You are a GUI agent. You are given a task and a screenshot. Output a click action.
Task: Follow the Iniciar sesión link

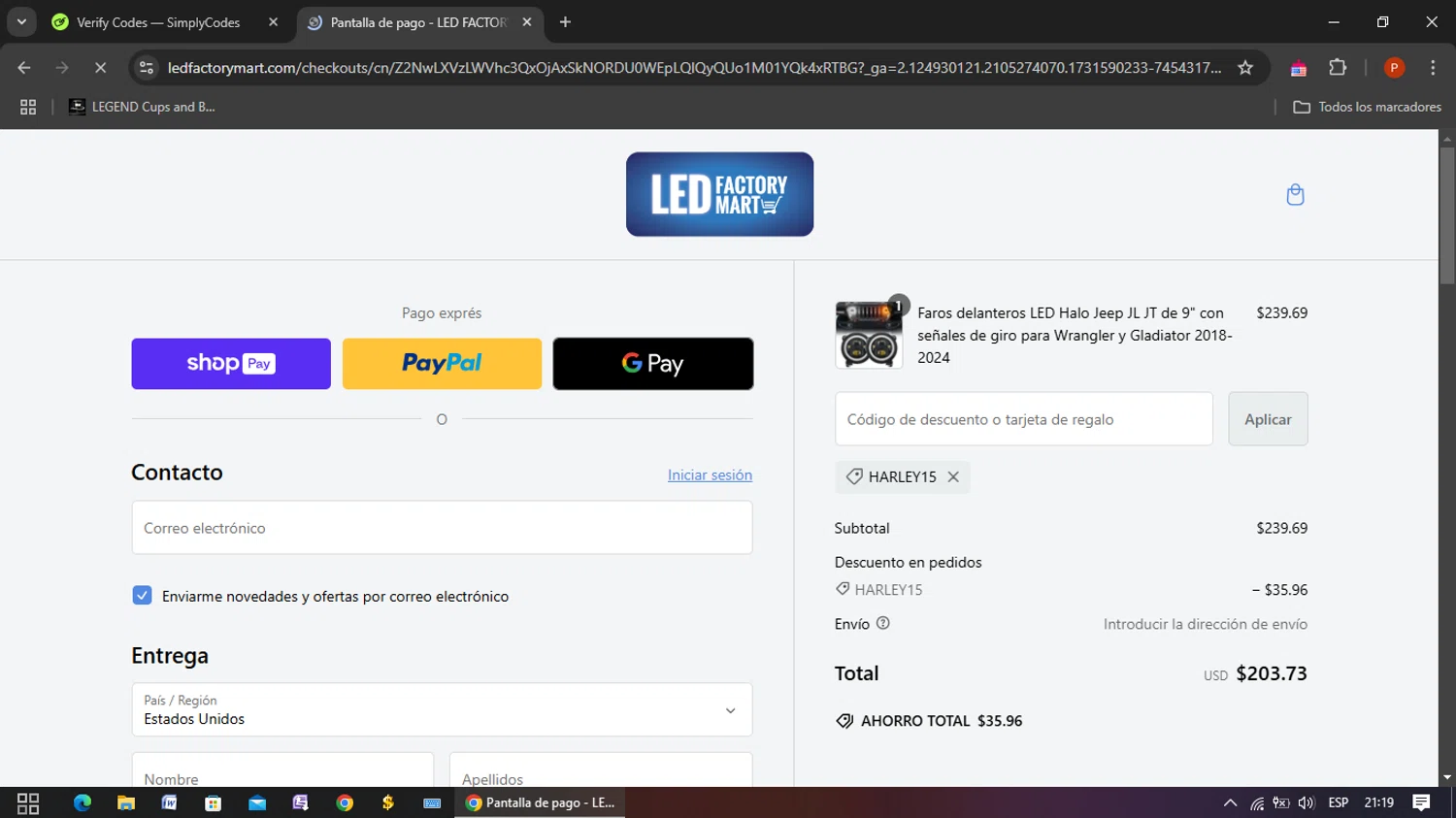coord(710,474)
